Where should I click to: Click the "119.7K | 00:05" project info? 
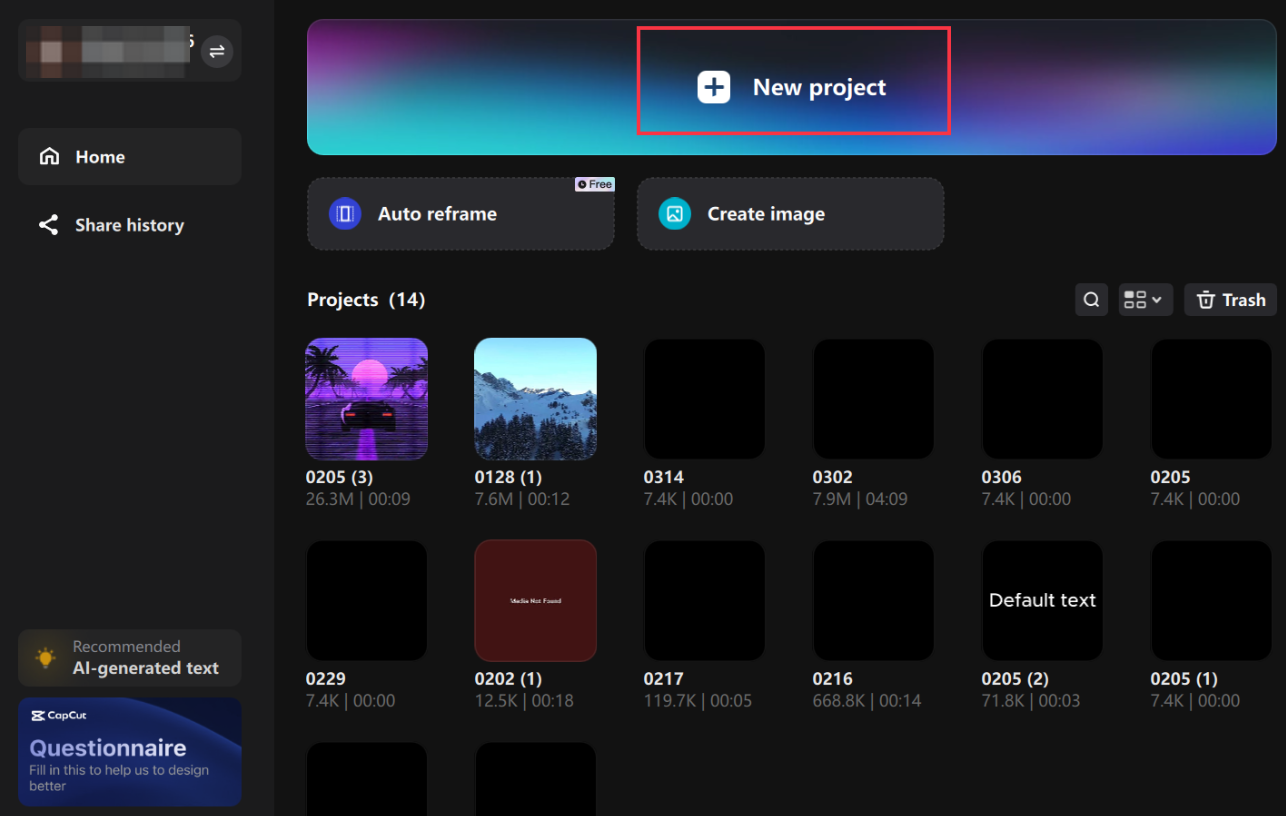click(x=697, y=701)
